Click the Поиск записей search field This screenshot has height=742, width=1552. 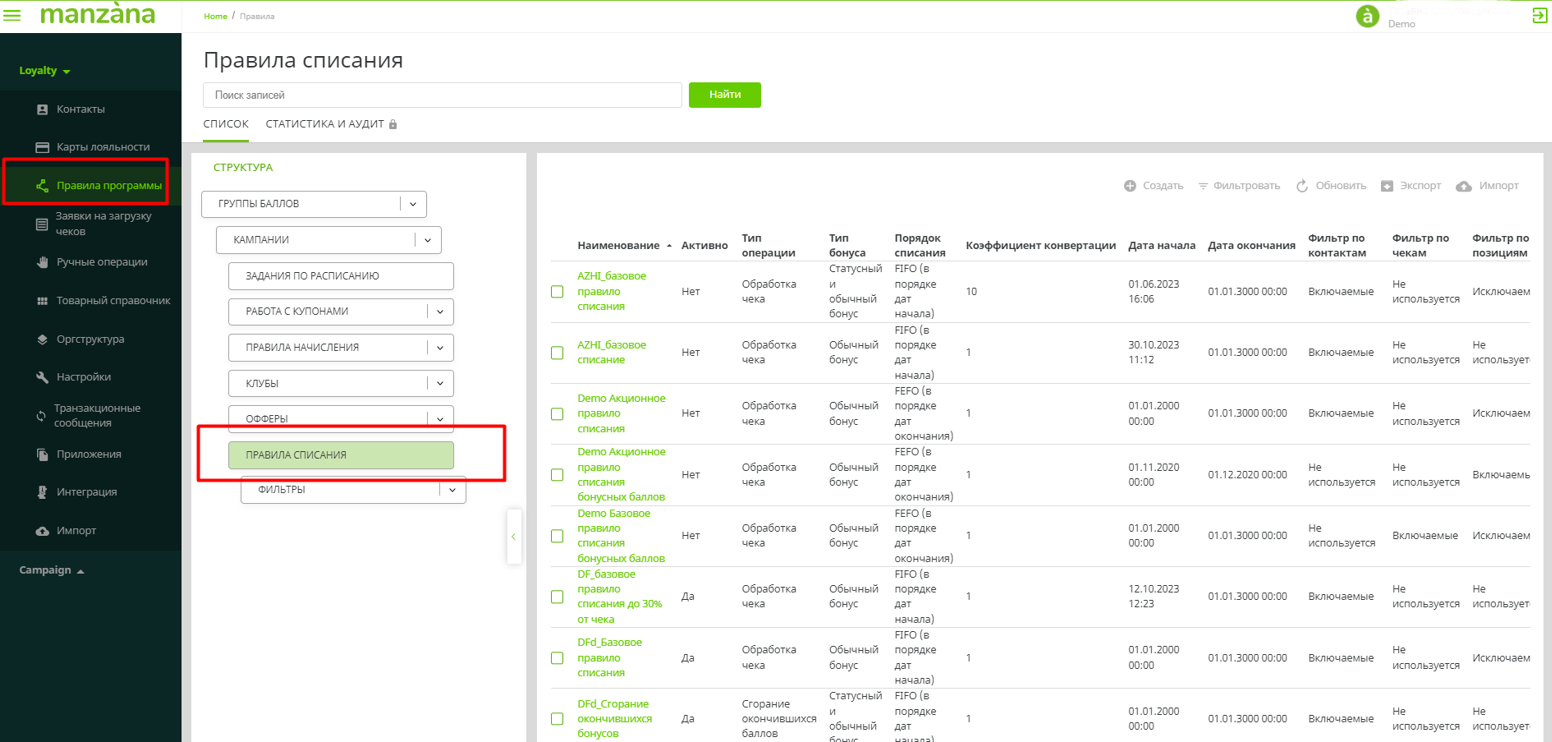(442, 95)
